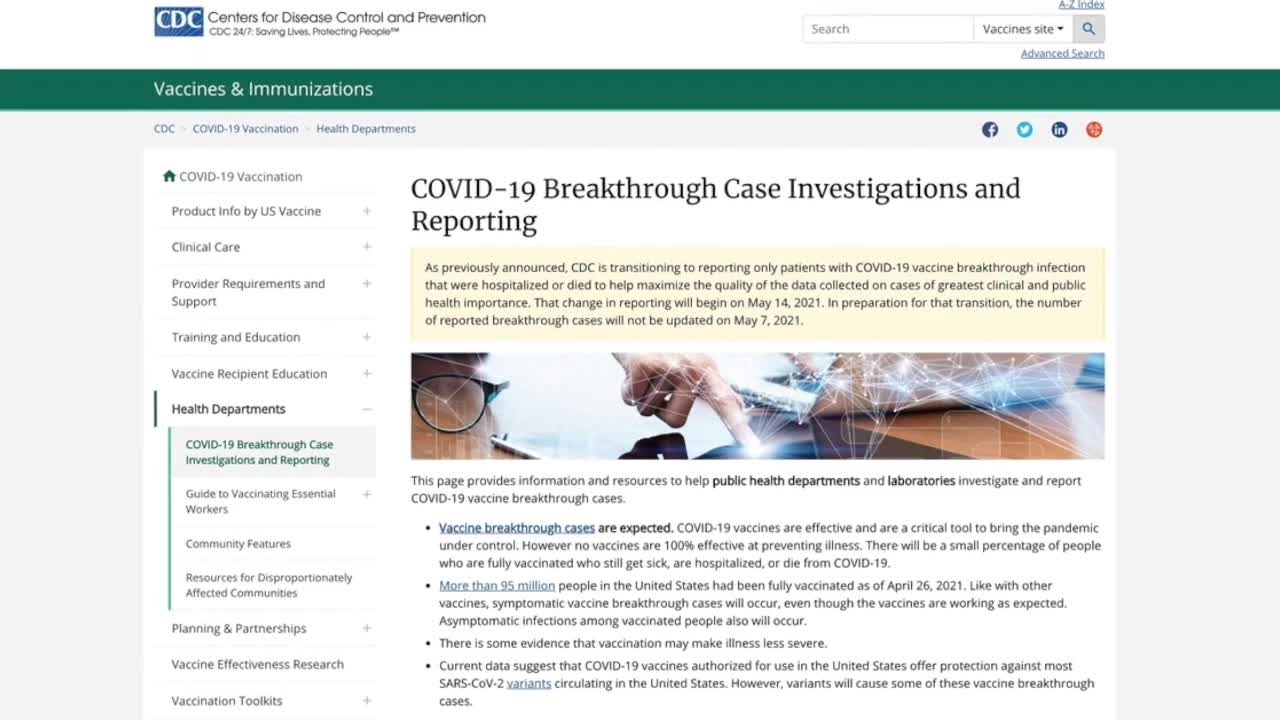Open Planning & Partnerships sidebar item
The height and width of the screenshot is (720, 1280).
coord(238,628)
